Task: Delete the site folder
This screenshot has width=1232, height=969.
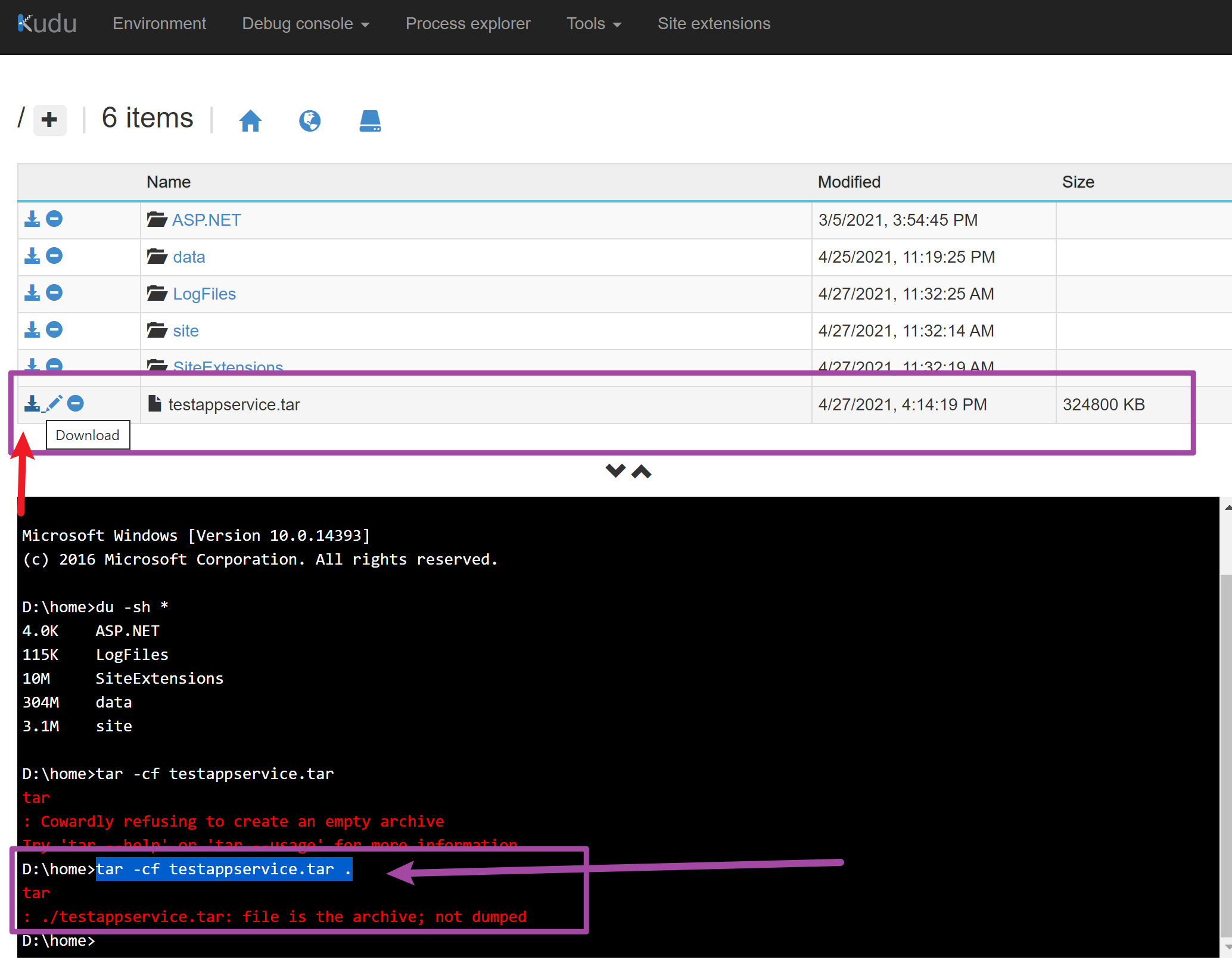Action: (54, 330)
